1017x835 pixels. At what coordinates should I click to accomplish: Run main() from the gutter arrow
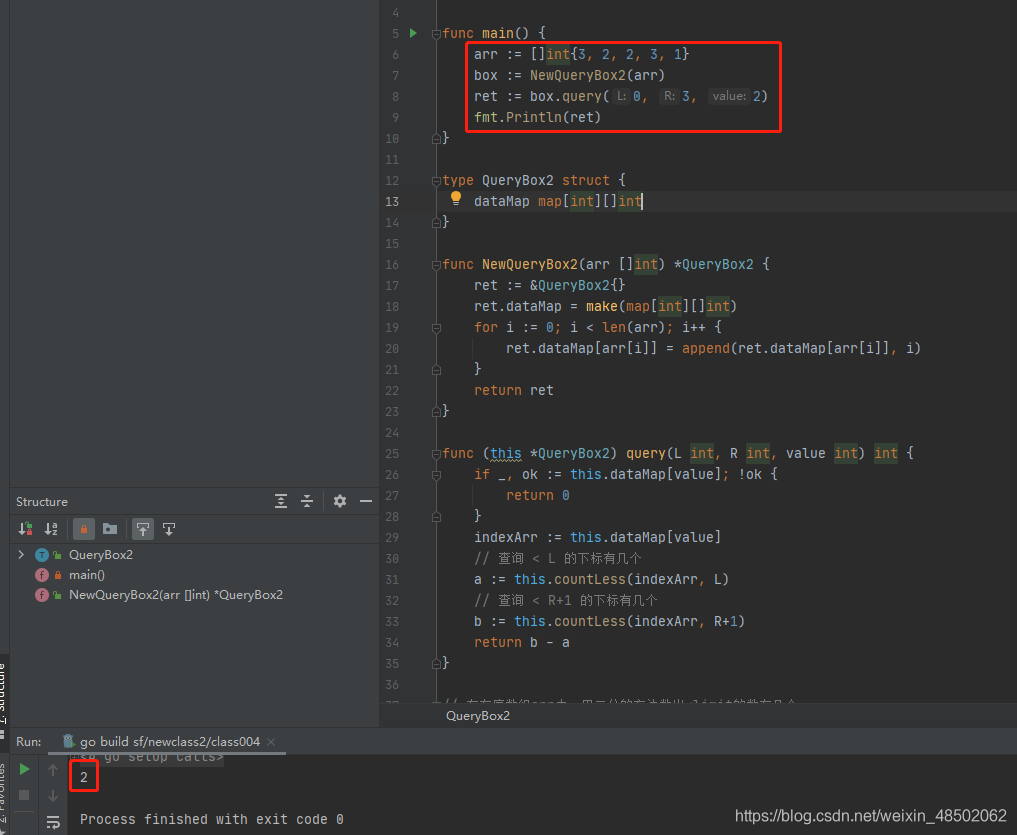click(x=413, y=32)
